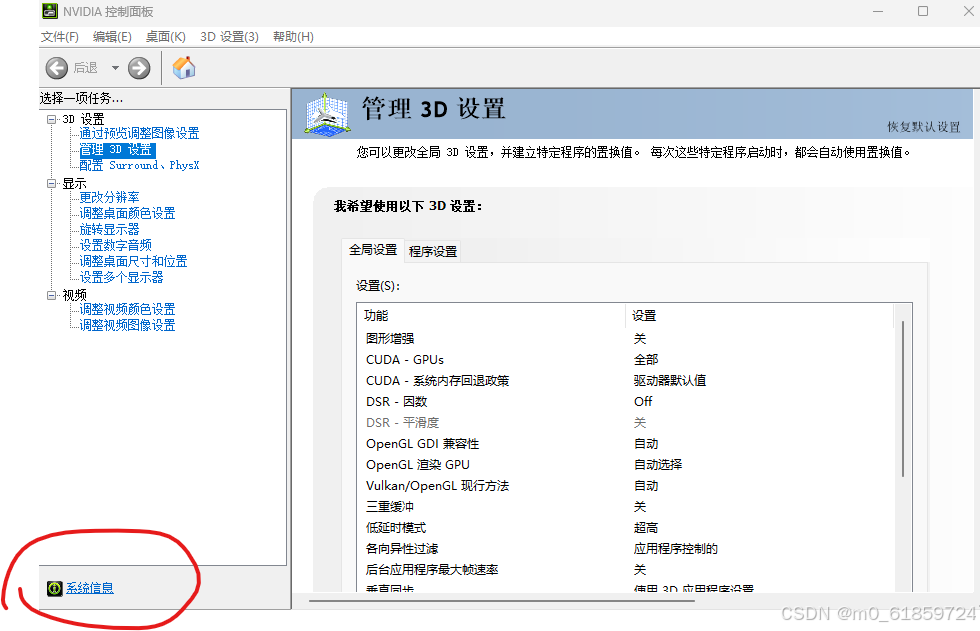Switch to the 程序设置 tab
This screenshot has height=631, width=980.
pyautogui.click(x=432, y=251)
